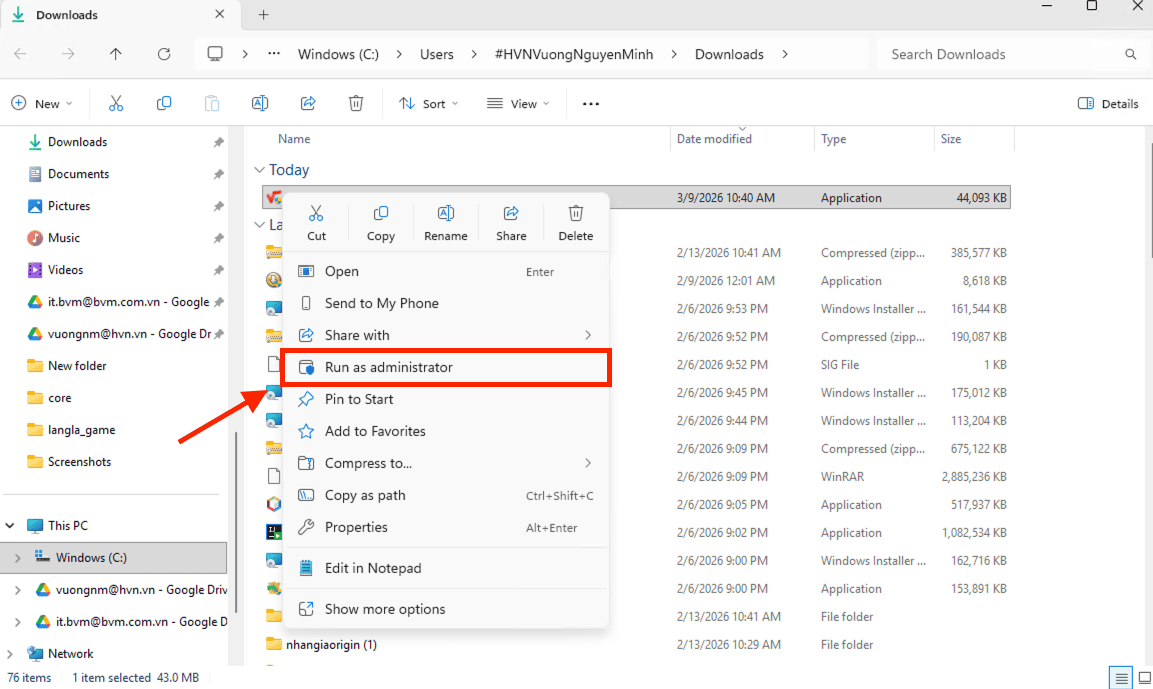Share the selected file from the toolbar
This screenshot has width=1153, height=689.
(x=308, y=103)
